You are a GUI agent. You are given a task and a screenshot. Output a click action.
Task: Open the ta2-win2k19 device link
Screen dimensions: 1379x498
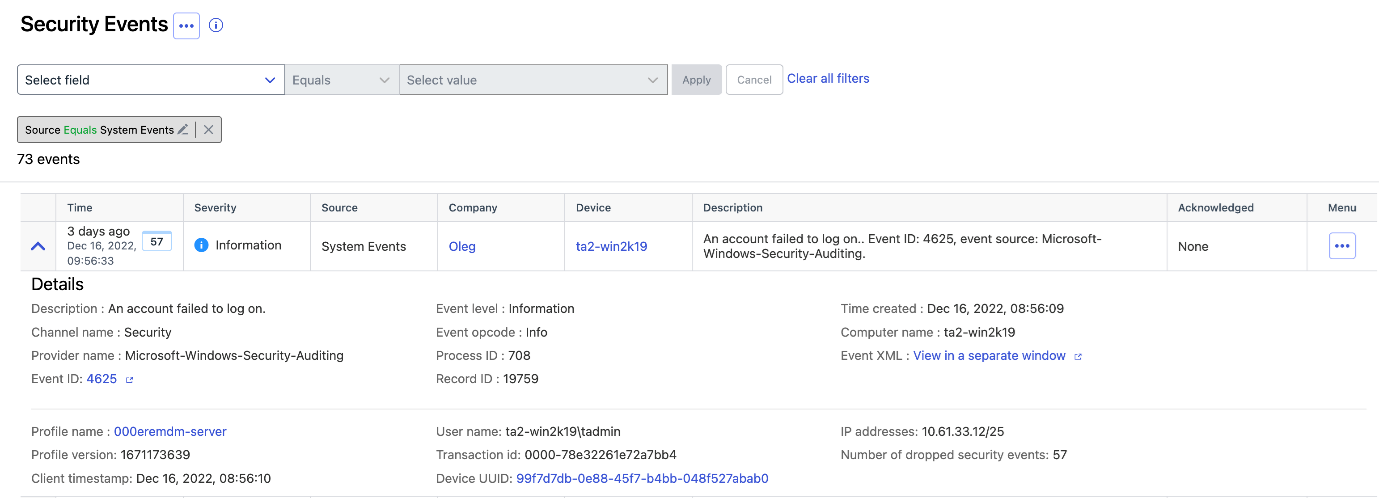click(x=612, y=246)
